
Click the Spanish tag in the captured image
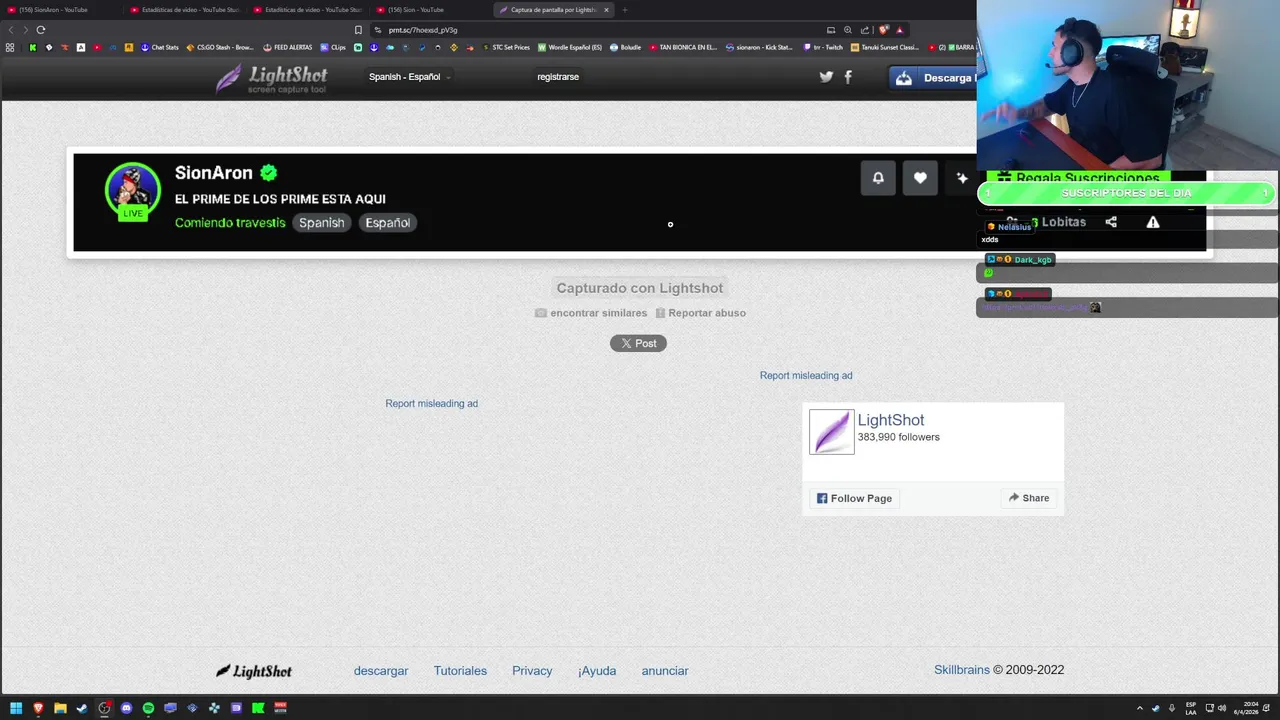pyautogui.click(x=322, y=223)
